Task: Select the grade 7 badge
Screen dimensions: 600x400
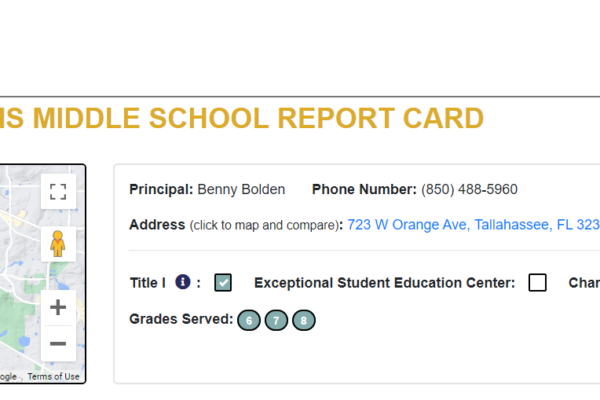Action: coord(276,320)
